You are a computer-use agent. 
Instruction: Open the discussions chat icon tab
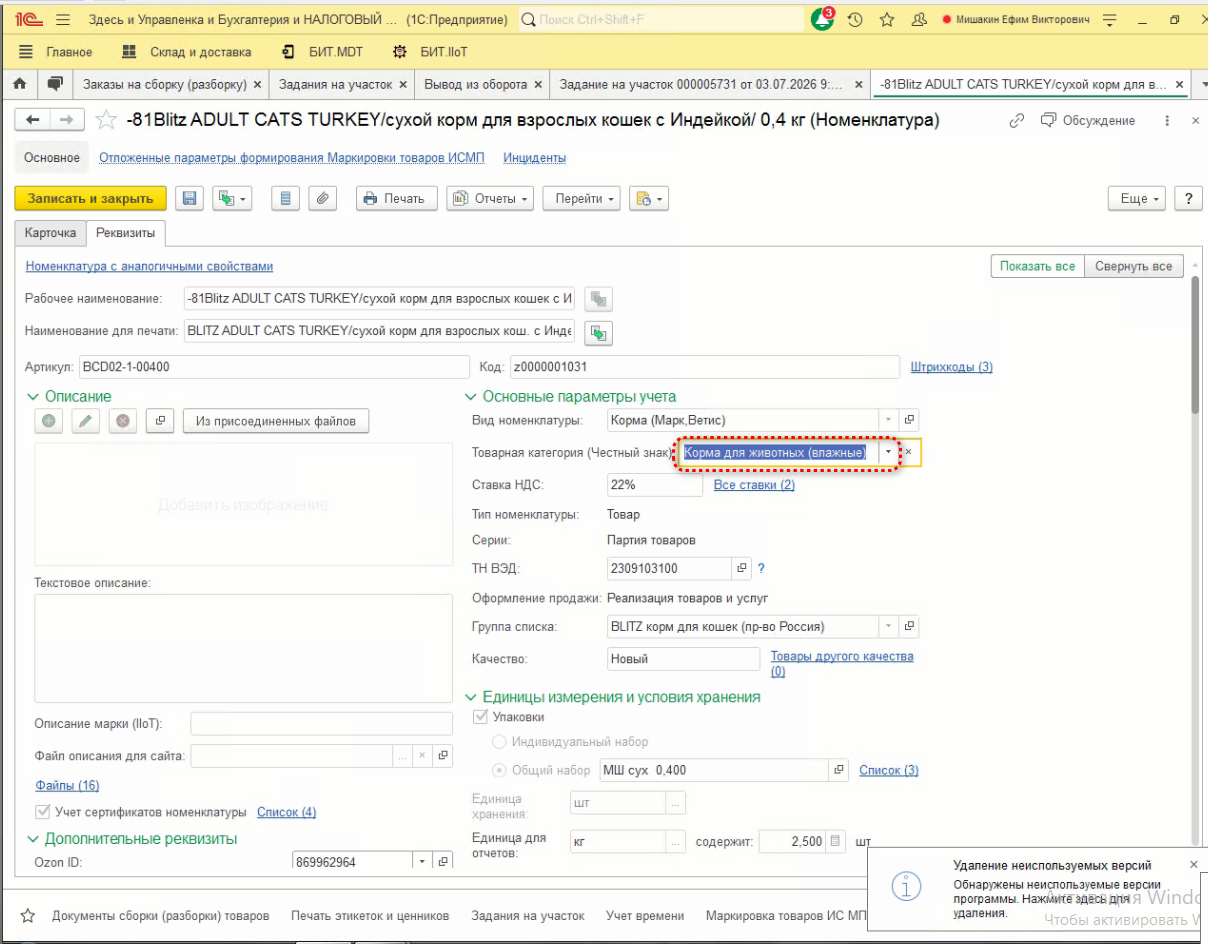pyautogui.click(x=55, y=84)
